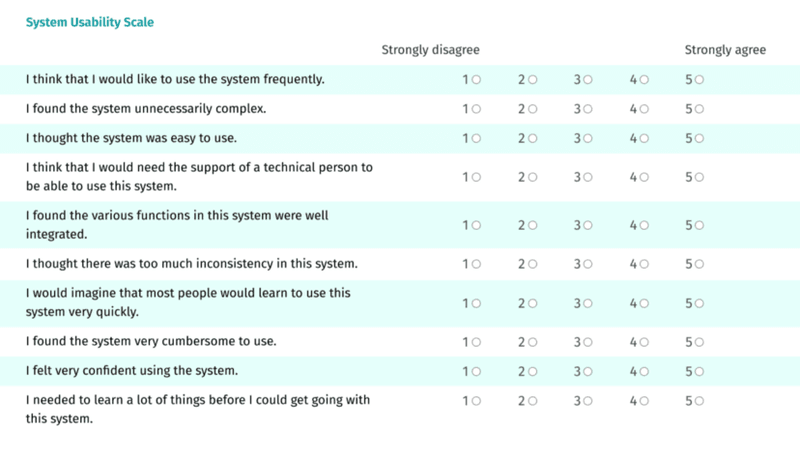Select 5 for 'need support of a technical person'

[x=699, y=177]
